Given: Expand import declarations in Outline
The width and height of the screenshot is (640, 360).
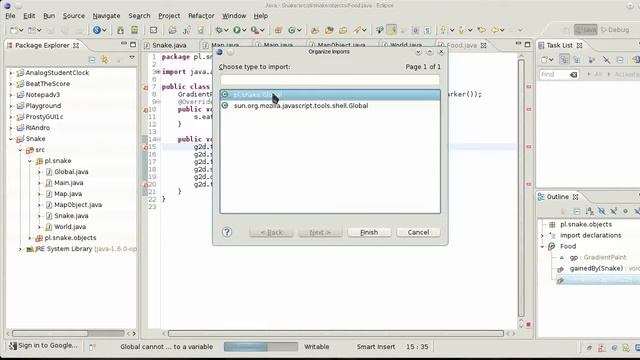Looking at the screenshot, I should point(542,236).
